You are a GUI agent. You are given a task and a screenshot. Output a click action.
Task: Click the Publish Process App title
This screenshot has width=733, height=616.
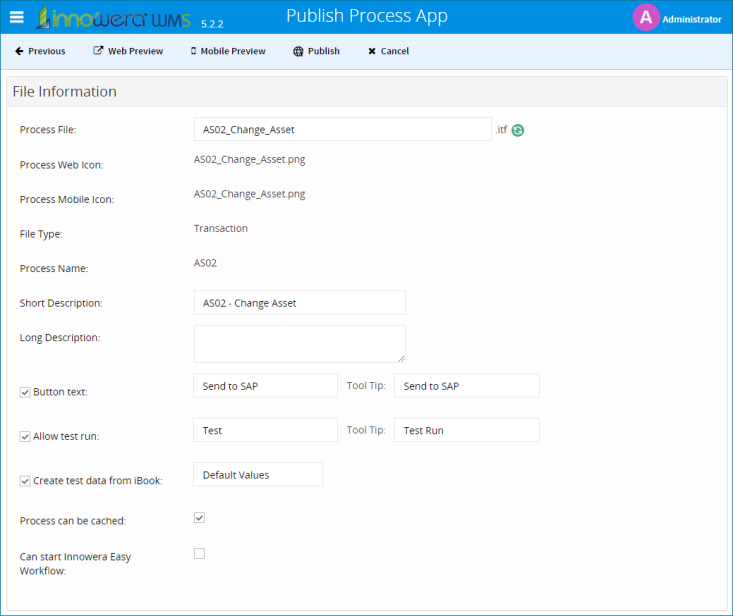[x=366, y=16]
